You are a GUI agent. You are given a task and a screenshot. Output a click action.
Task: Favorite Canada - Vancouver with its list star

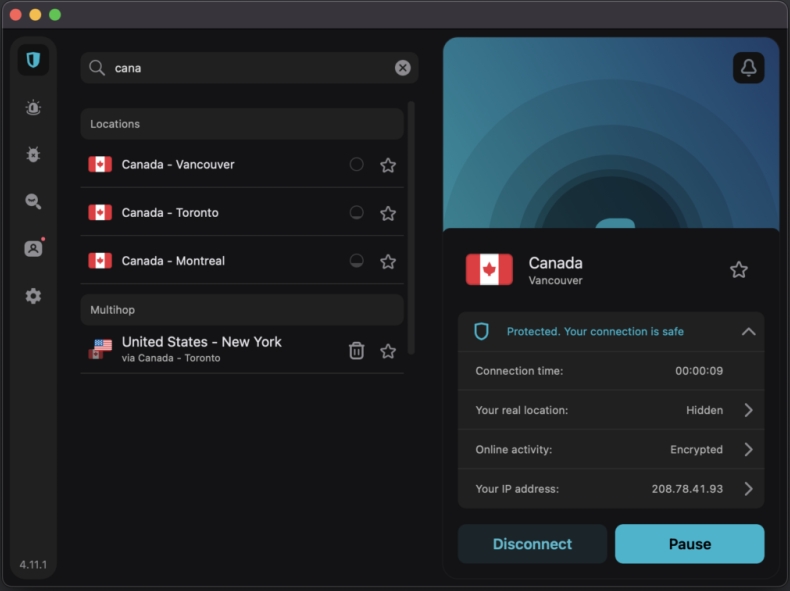(x=388, y=165)
